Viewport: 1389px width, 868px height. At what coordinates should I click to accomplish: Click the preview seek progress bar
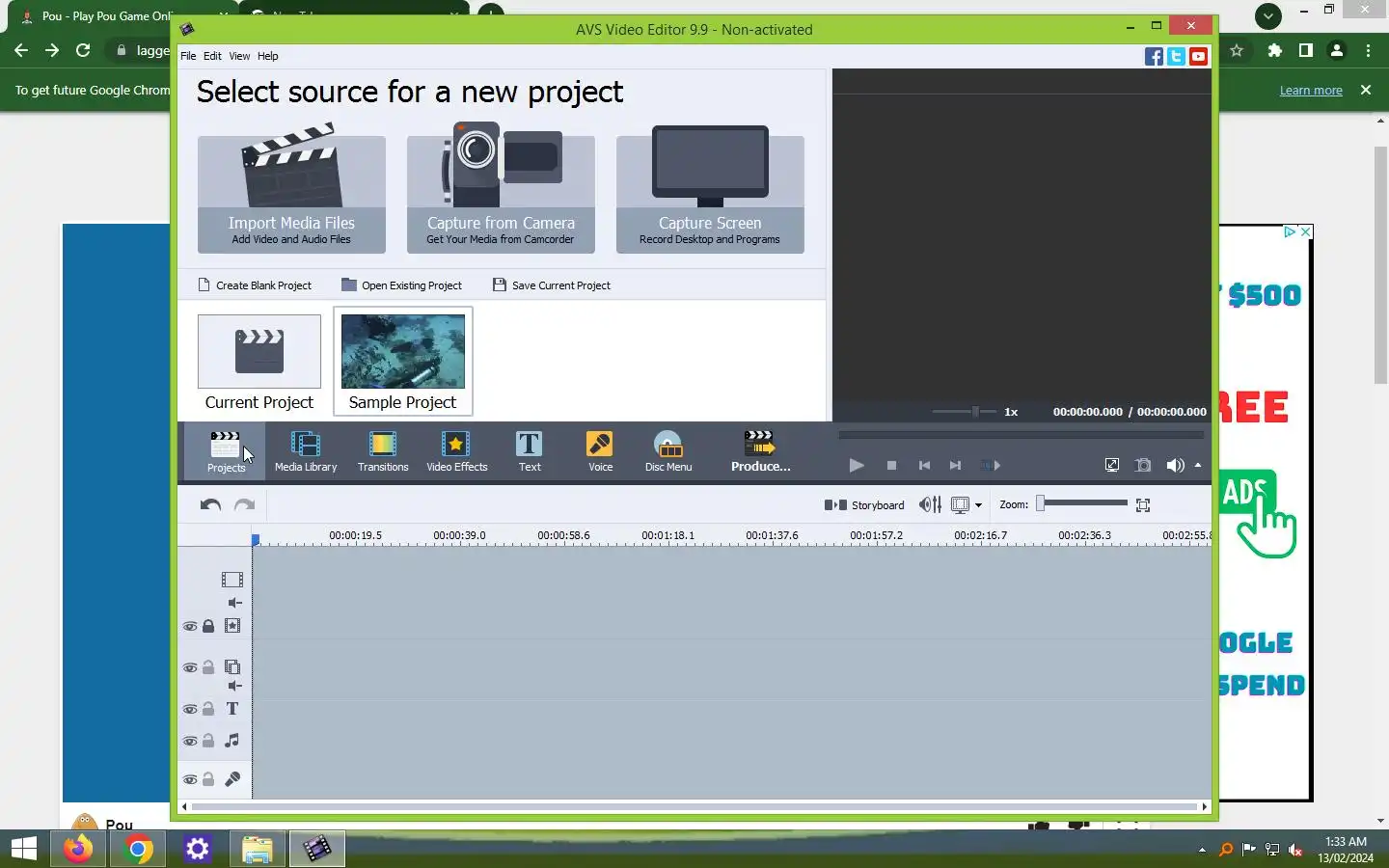(1021, 435)
